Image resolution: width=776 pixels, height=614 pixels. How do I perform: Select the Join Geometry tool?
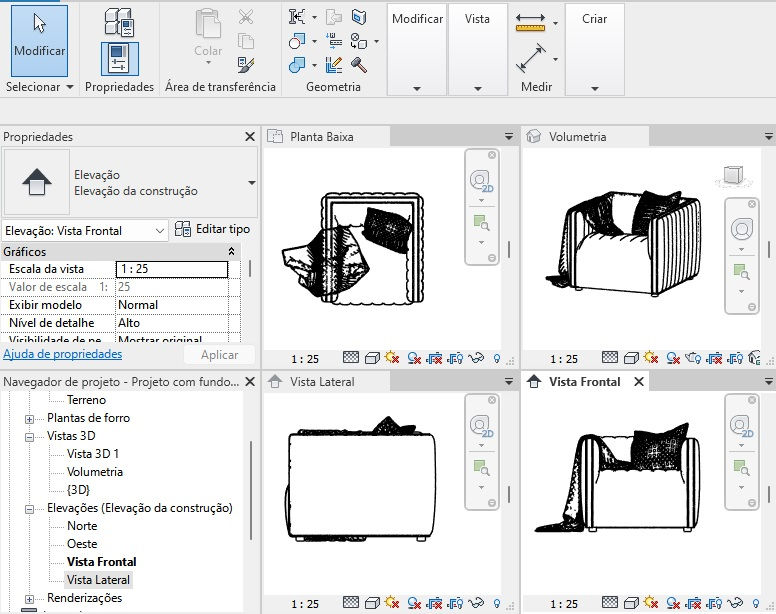point(296,65)
